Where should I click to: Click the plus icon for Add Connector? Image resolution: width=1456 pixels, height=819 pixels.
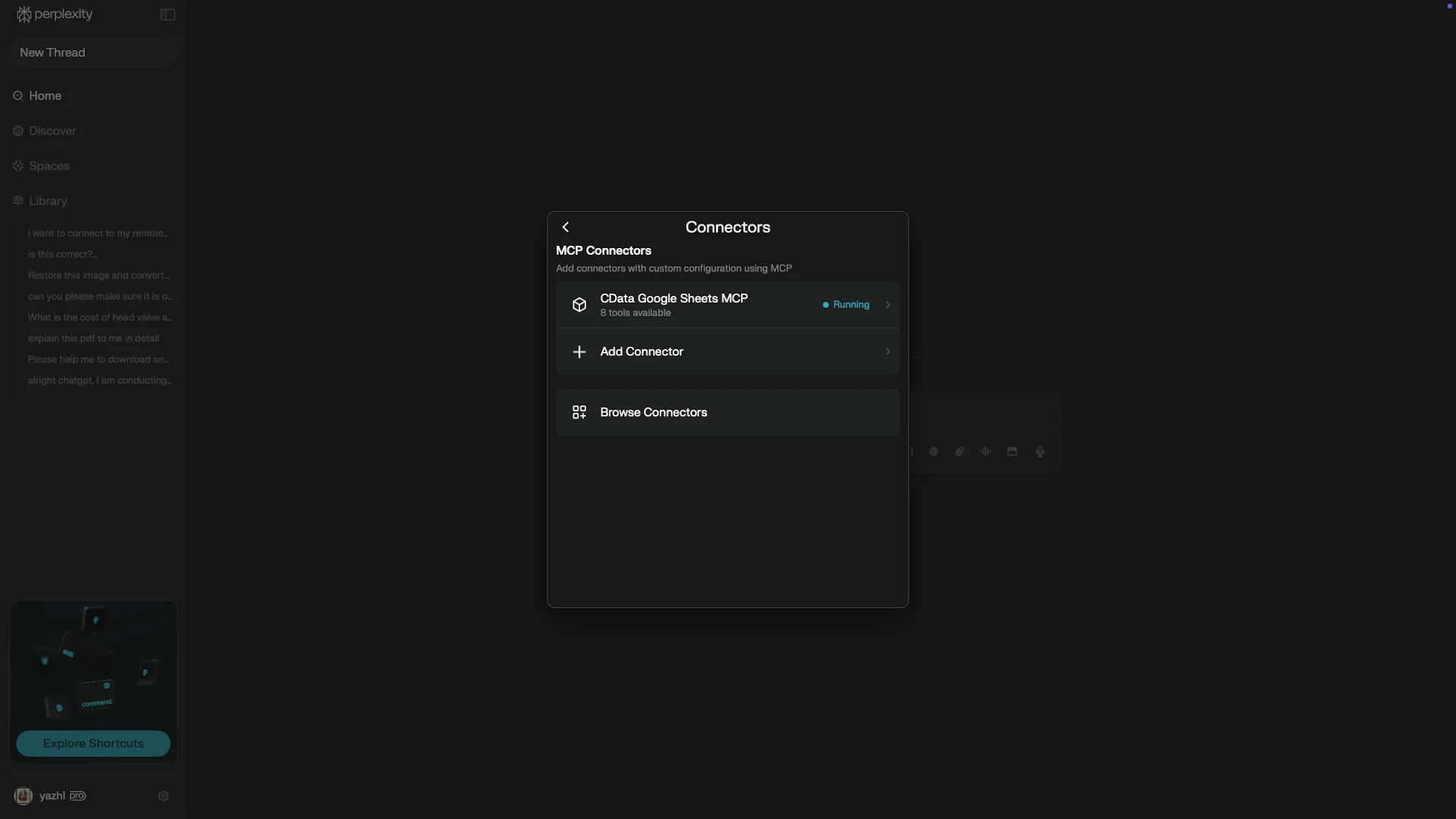(x=579, y=352)
